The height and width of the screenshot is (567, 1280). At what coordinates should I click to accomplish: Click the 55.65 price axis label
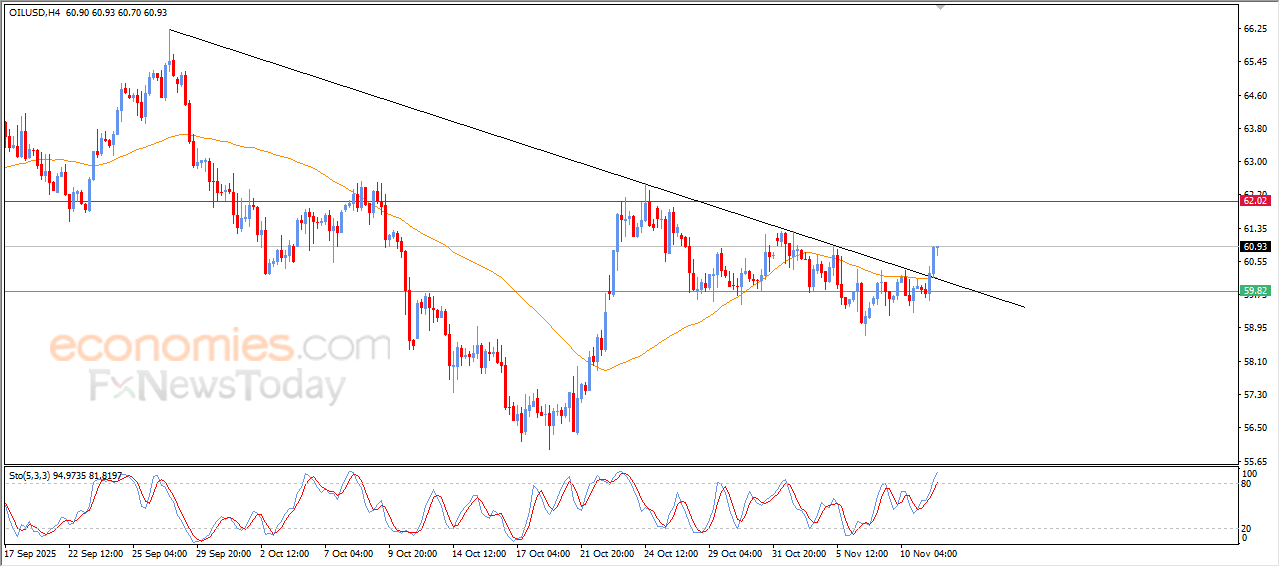(1254, 461)
